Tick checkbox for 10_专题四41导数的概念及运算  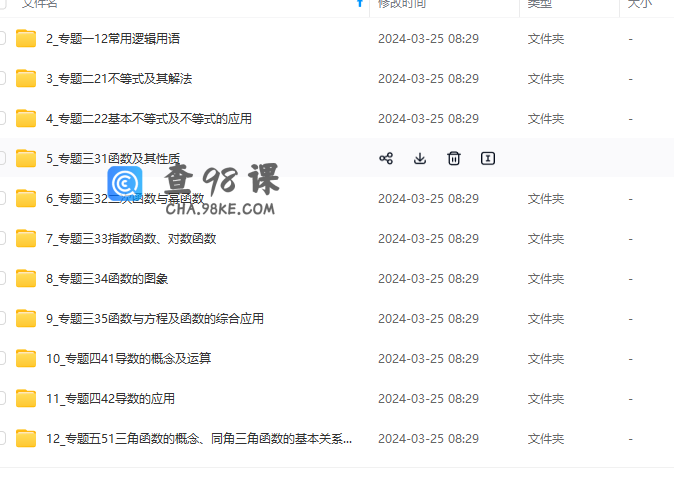coord(2,358)
